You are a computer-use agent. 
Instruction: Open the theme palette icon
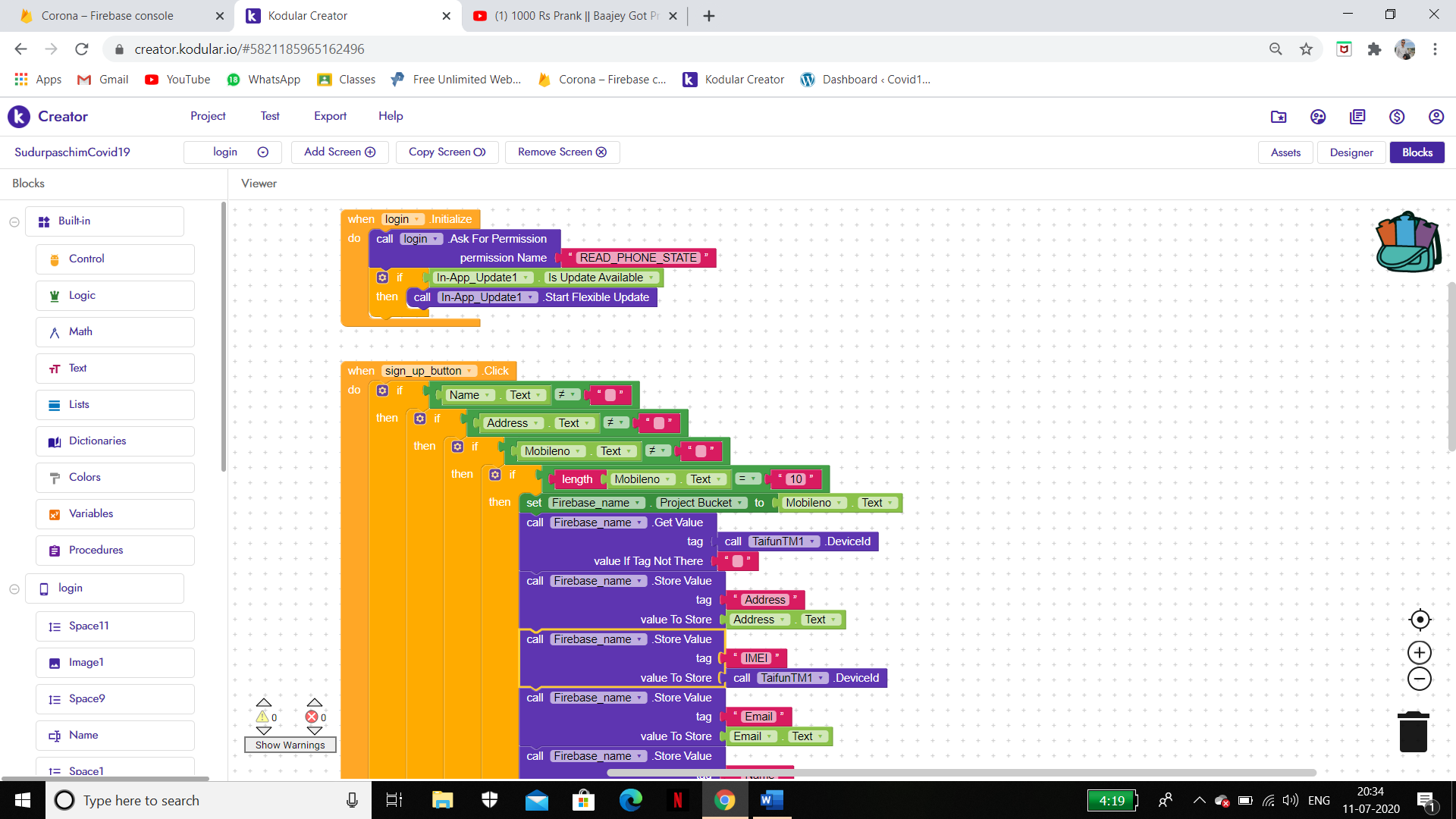[1318, 117]
